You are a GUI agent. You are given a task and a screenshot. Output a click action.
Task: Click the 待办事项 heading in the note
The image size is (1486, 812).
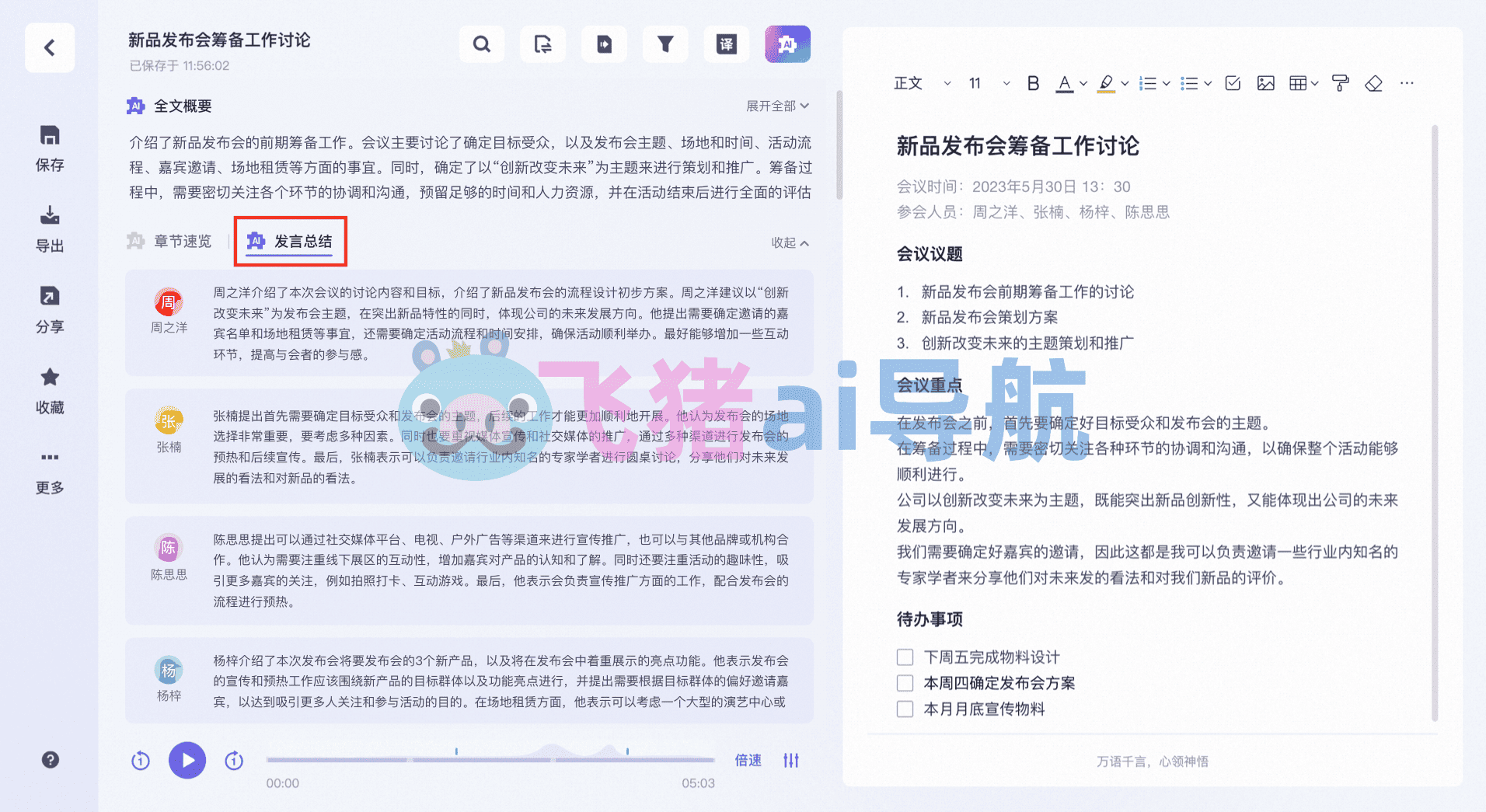[x=930, y=619]
